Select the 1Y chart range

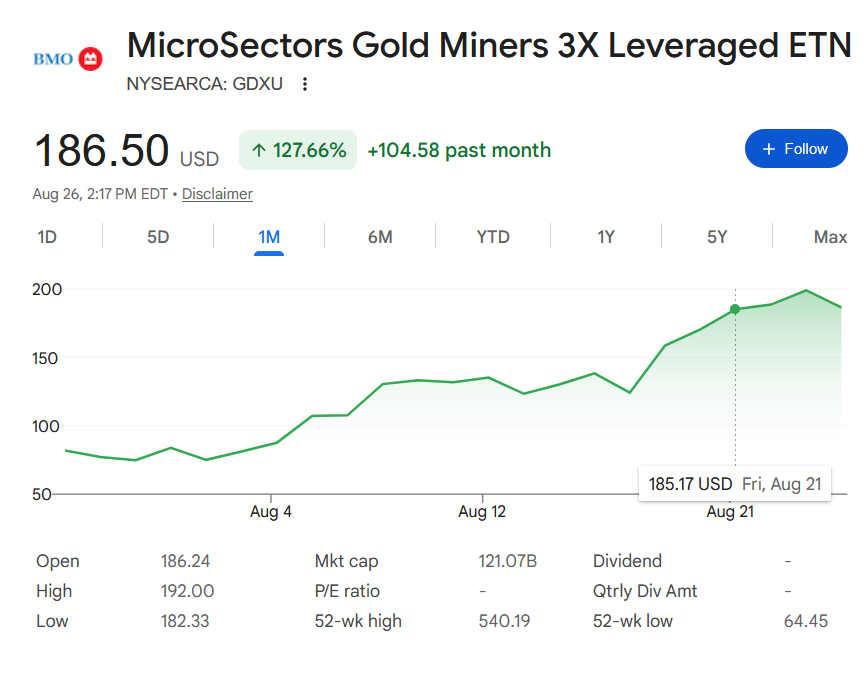point(606,237)
